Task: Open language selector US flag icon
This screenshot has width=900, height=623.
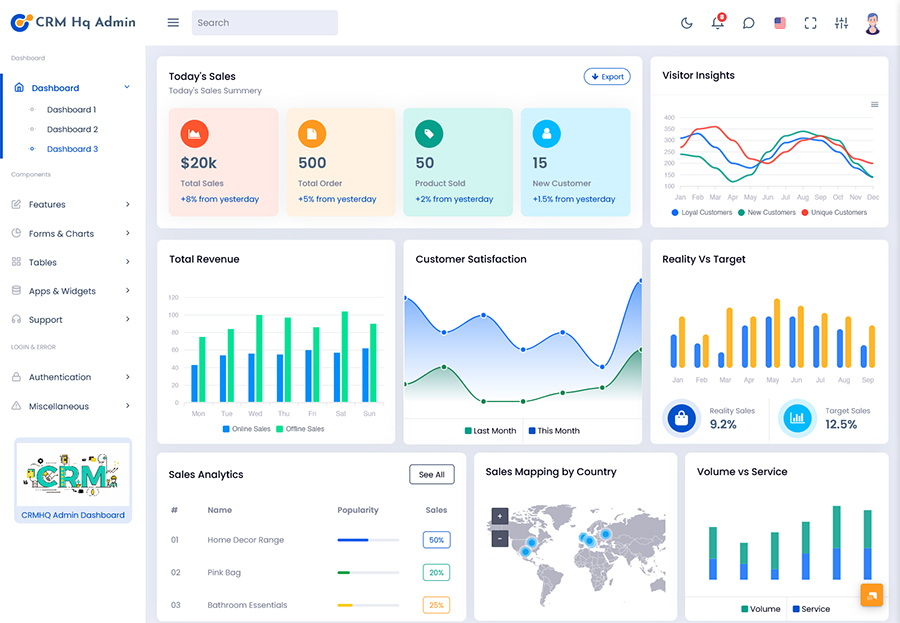Action: point(779,23)
